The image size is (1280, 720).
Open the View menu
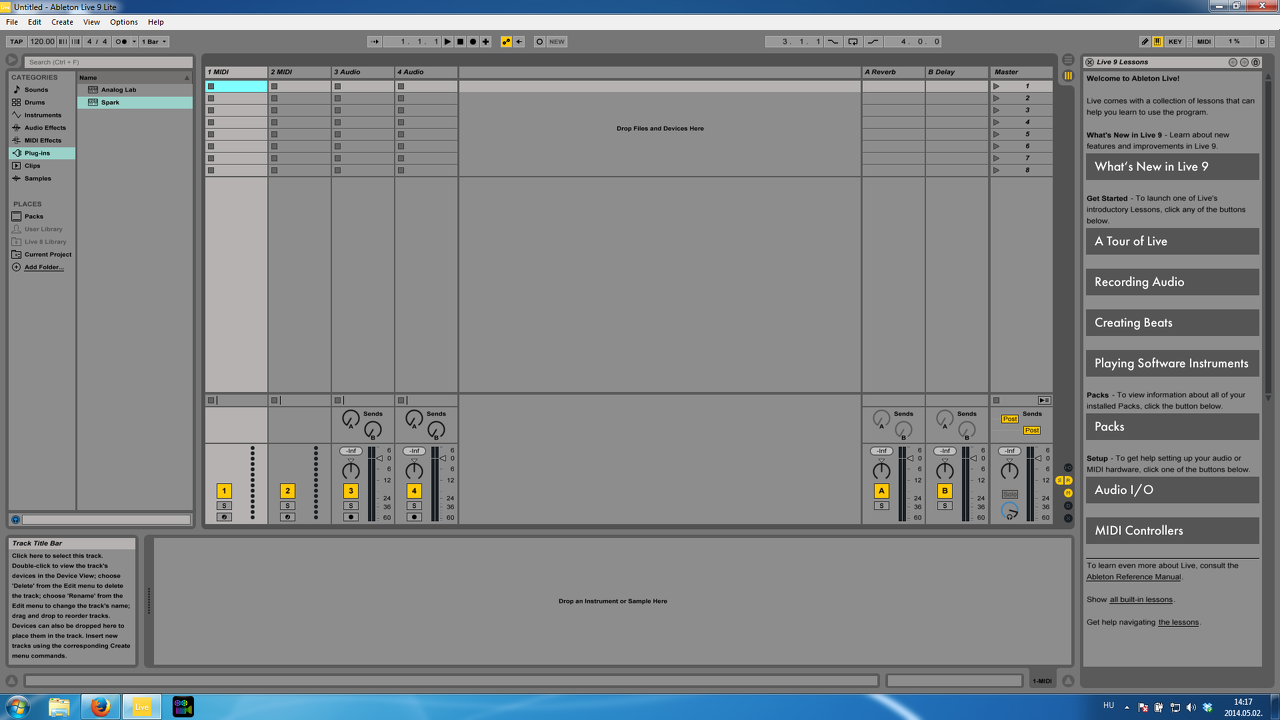tap(91, 22)
